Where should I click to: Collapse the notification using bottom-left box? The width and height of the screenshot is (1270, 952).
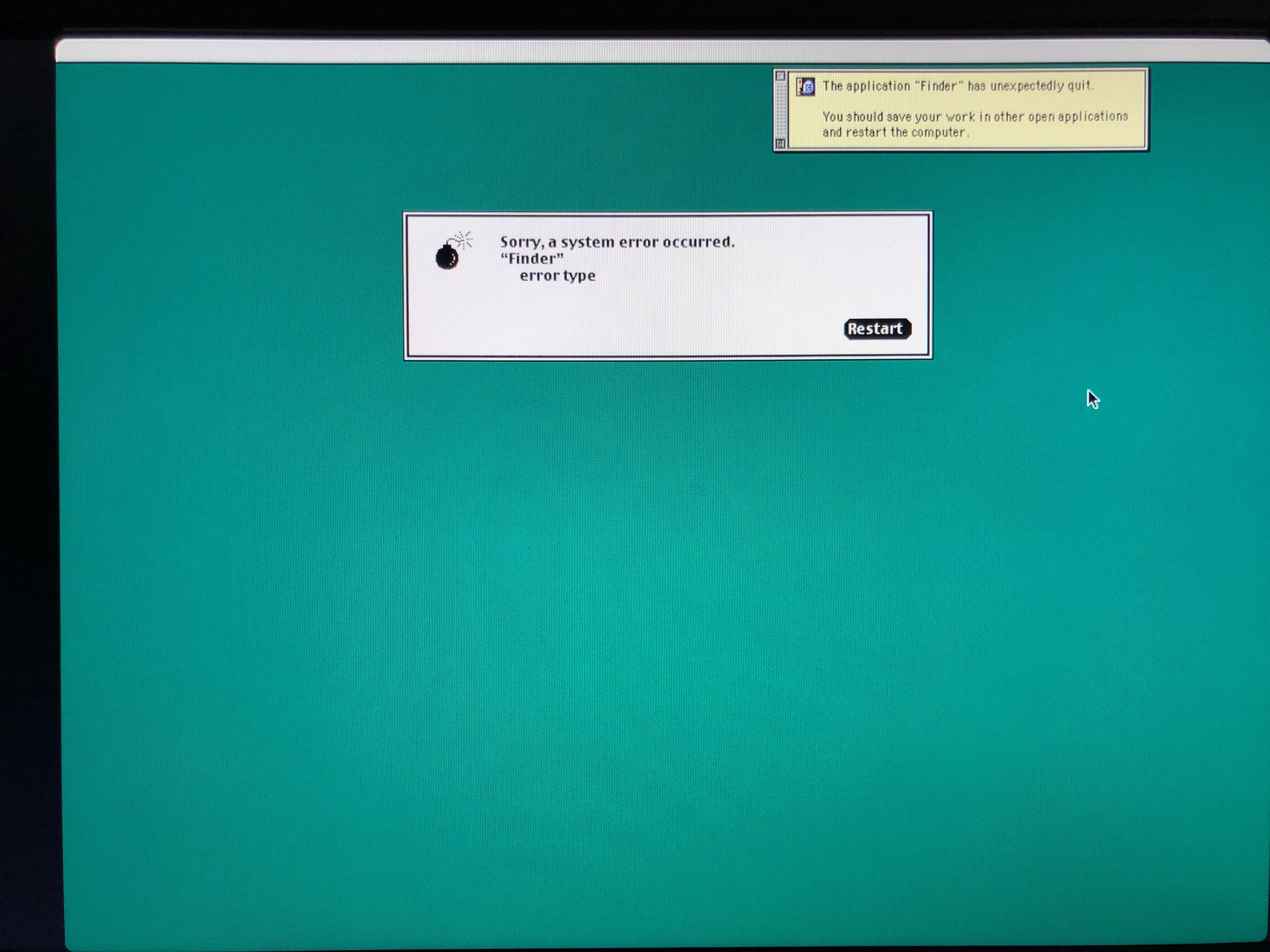[780, 144]
